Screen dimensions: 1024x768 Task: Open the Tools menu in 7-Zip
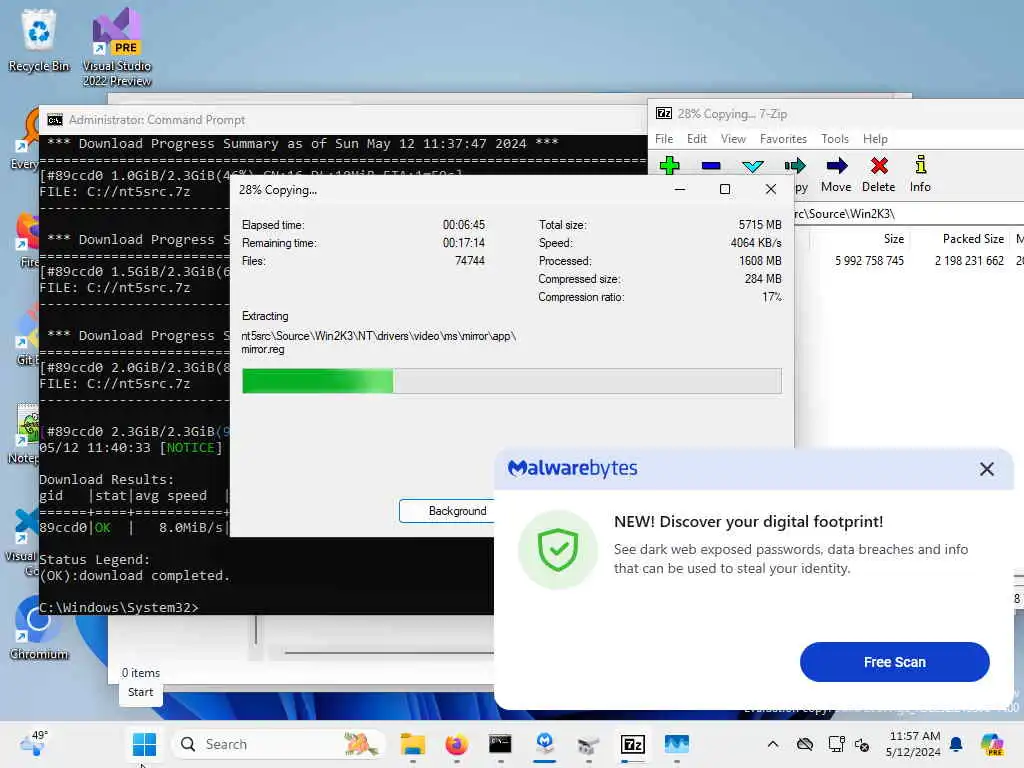[x=835, y=138]
